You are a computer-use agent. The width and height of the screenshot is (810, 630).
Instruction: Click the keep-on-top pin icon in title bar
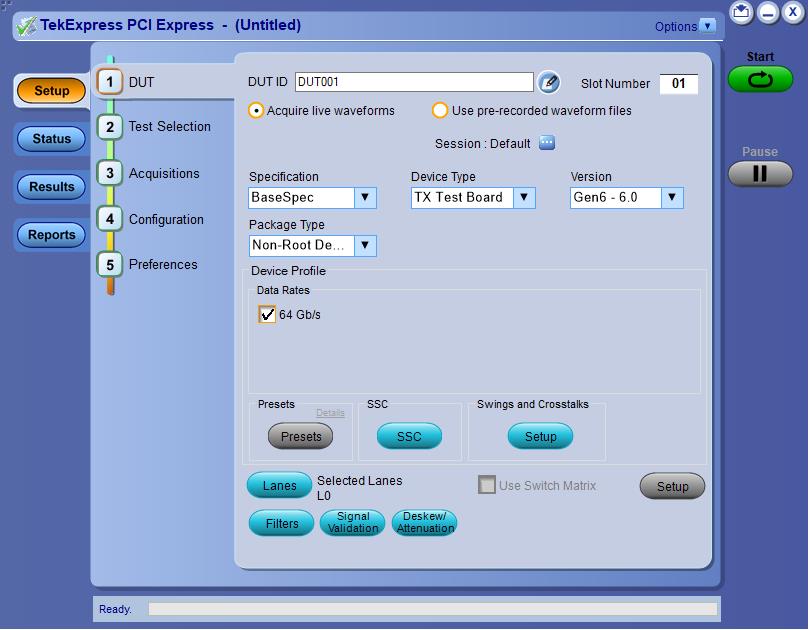tap(741, 13)
